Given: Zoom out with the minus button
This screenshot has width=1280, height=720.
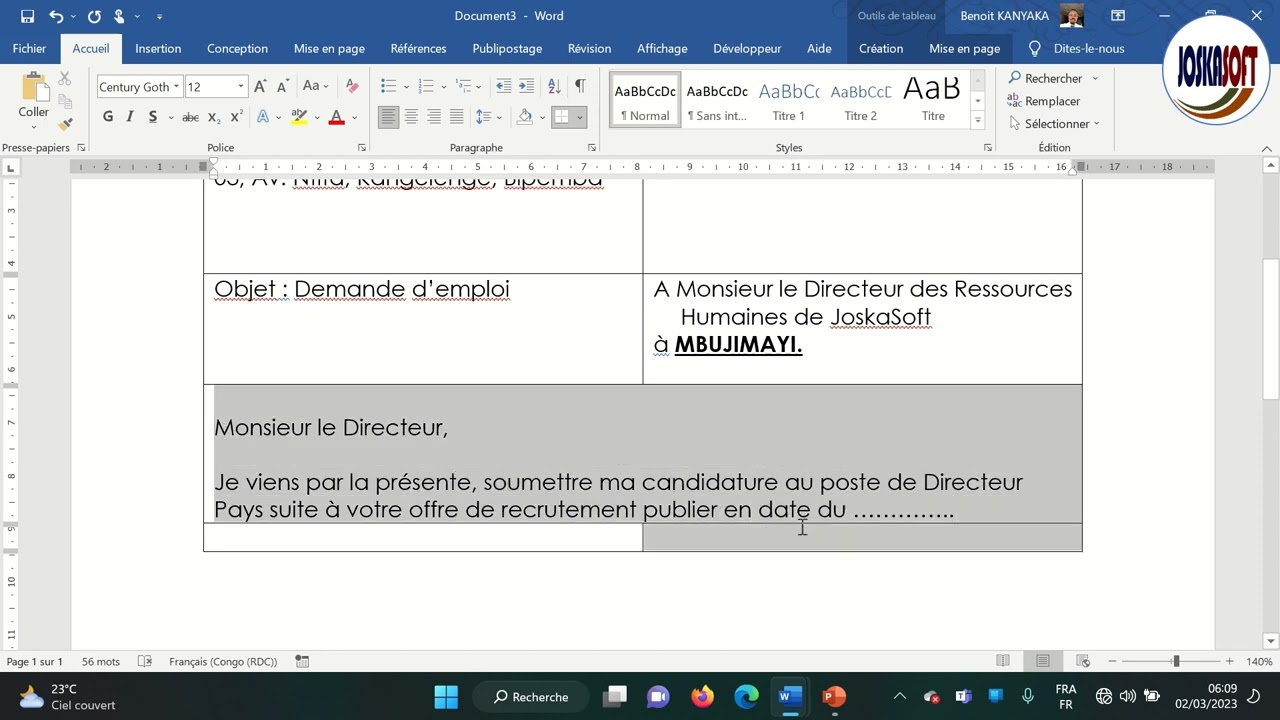Looking at the screenshot, I should coord(1112,661).
